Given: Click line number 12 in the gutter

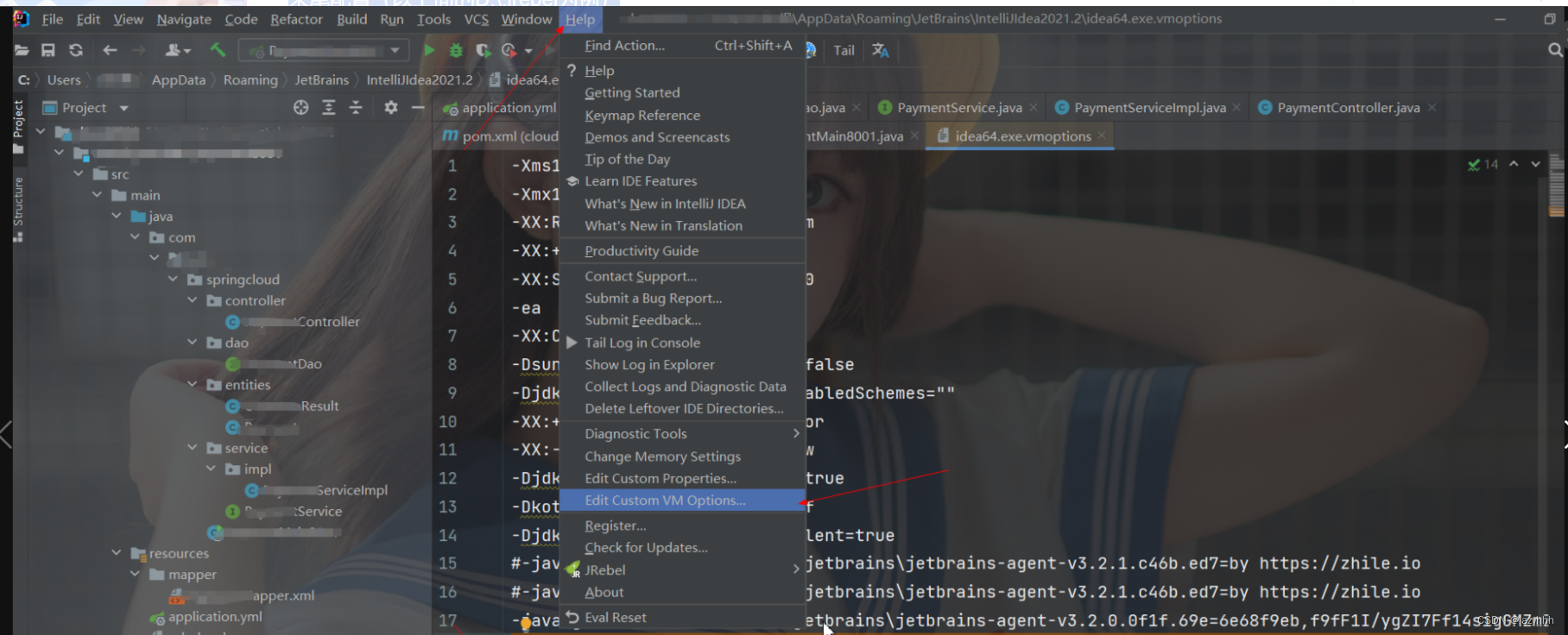Looking at the screenshot, I should (448, 479).
